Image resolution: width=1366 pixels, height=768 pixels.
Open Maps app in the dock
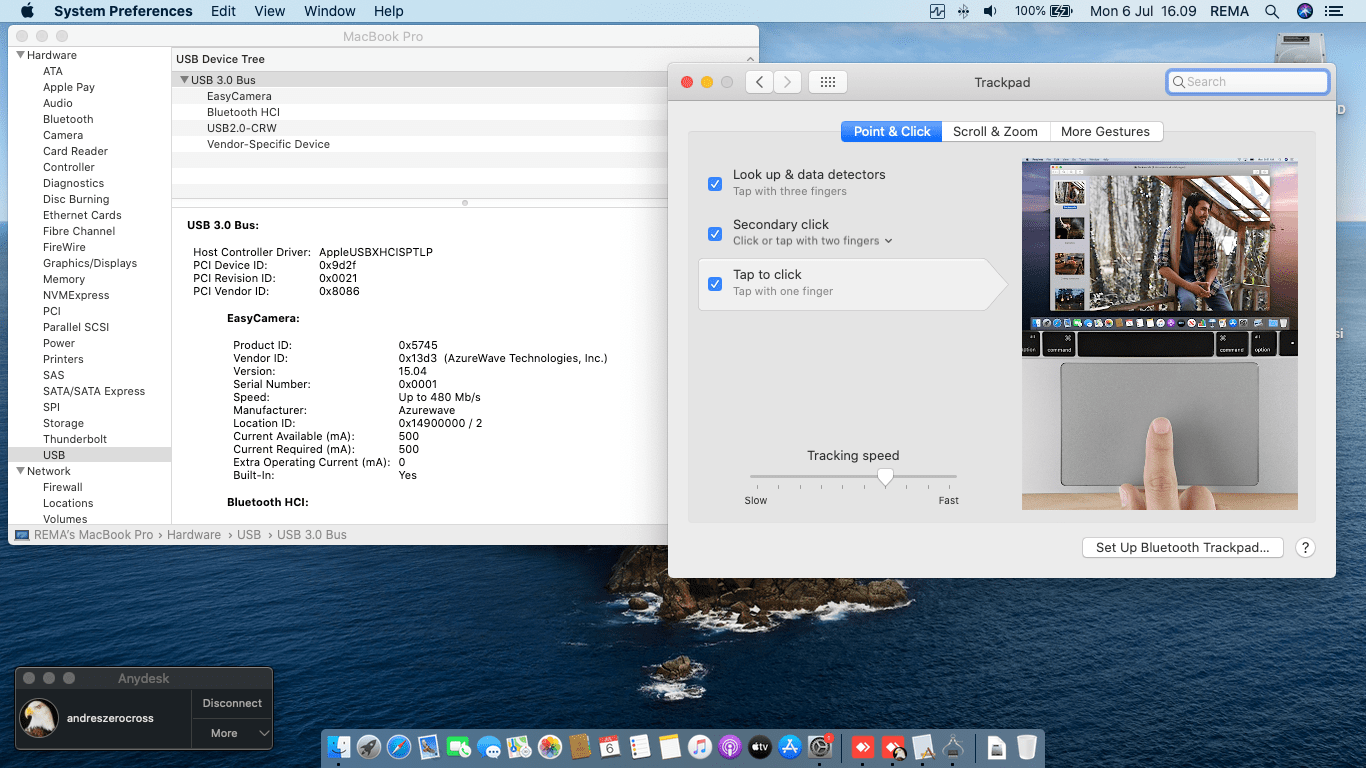(x=519, y=747)
